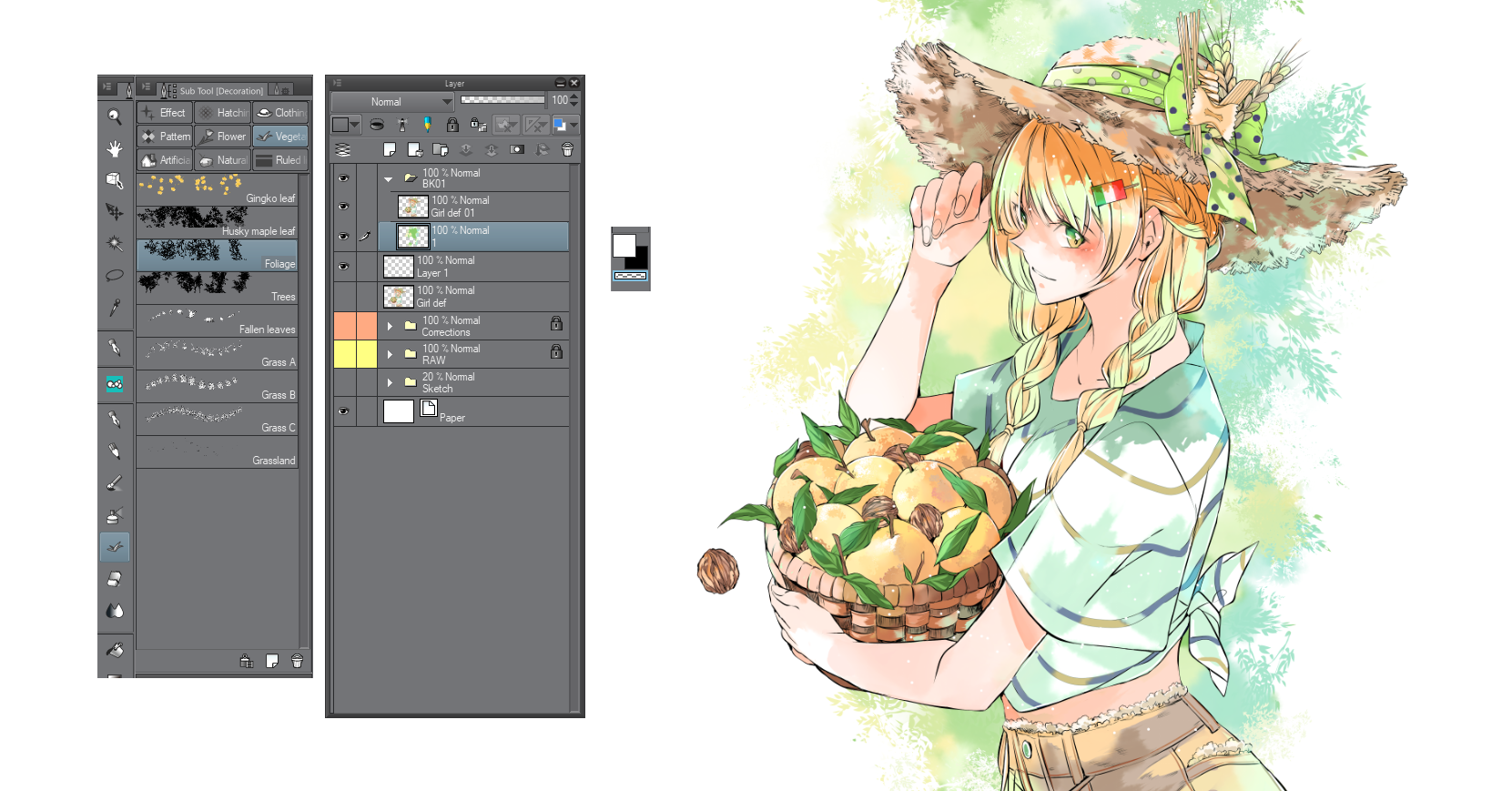This screenshot has height=791, width=1512.
Task: Toggle Lock Transparent Pixels icon
Action: click(478, 125)
